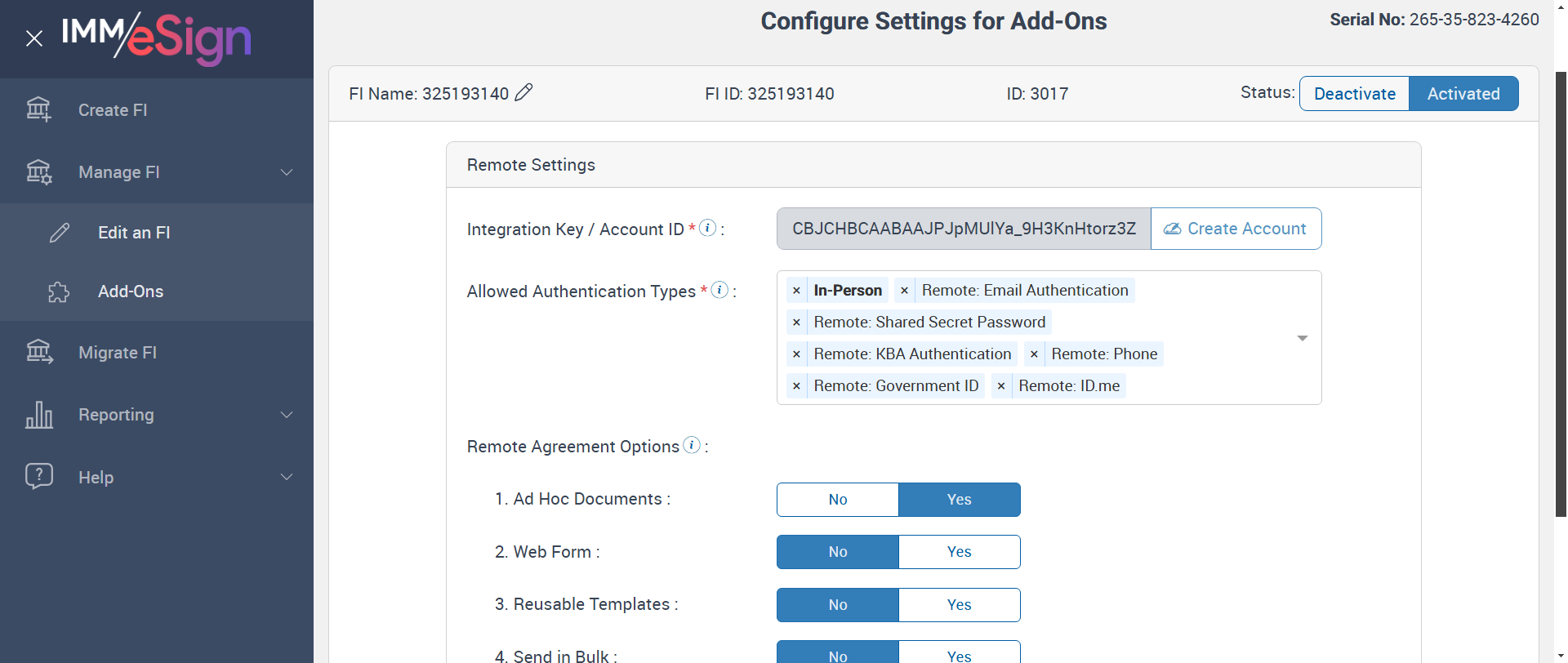This screenshot has height=663, width=1568.
Task: Enable Web Form by selecting Yes
Action: coord(959,552)
